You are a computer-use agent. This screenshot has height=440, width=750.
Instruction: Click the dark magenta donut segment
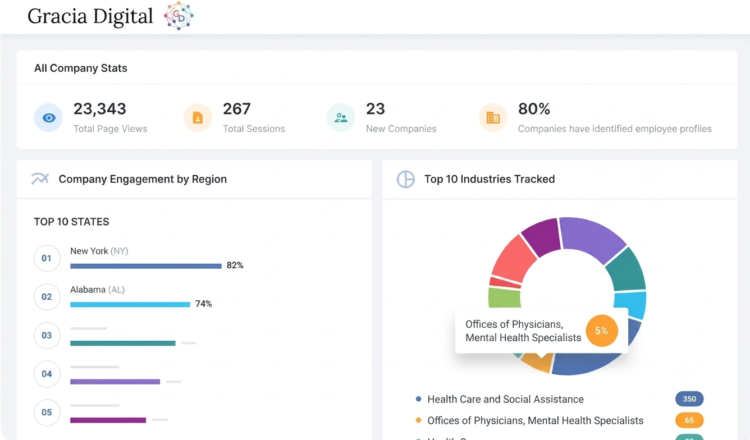pos(542,238)
